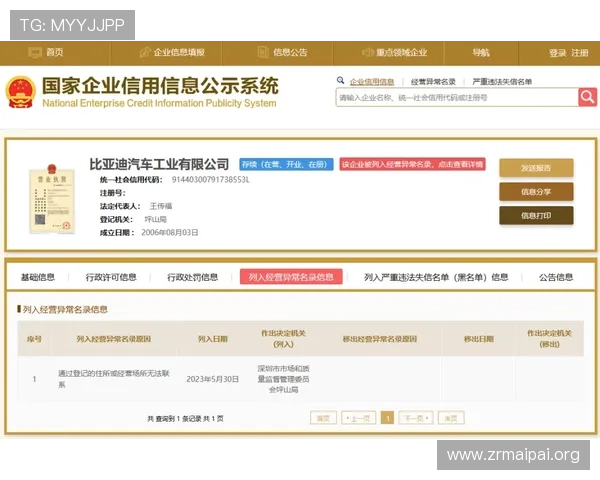Click the 信息打印 button
600x480 pixels.
pos(536,216)
